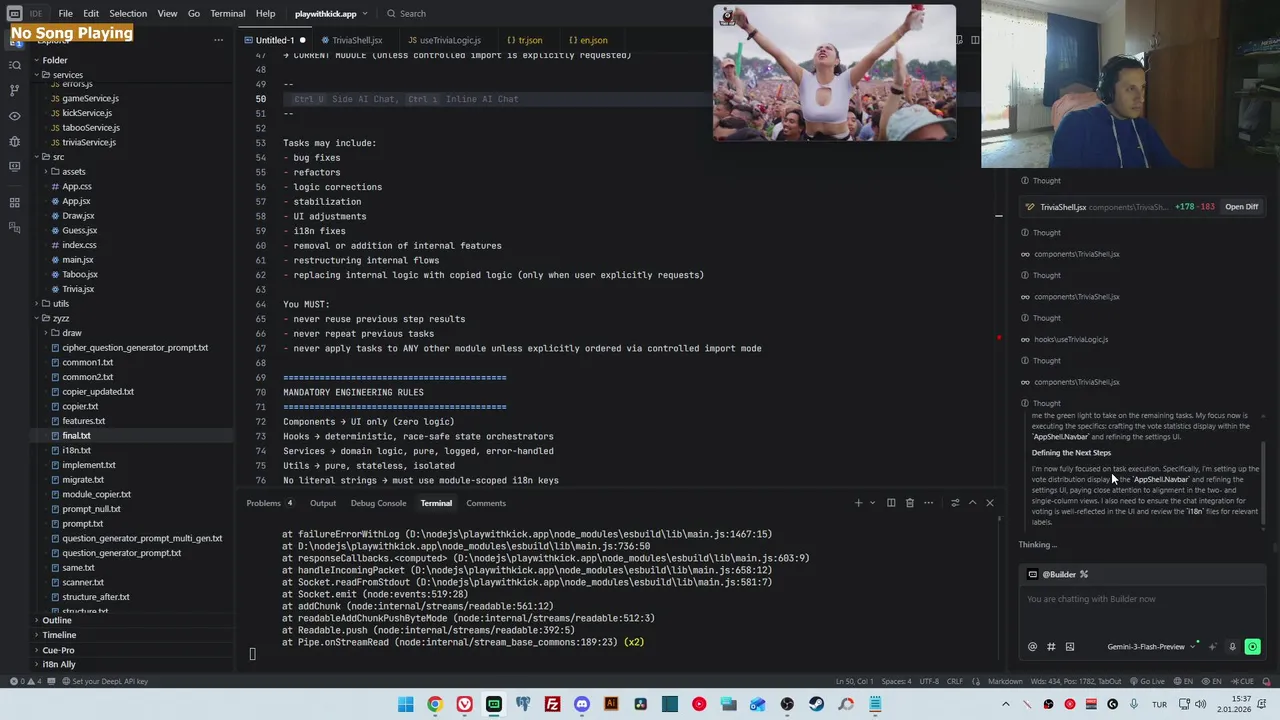Click the Windows Start button
This screenshot has width=1280, height=720.
[x=405, y=704]
